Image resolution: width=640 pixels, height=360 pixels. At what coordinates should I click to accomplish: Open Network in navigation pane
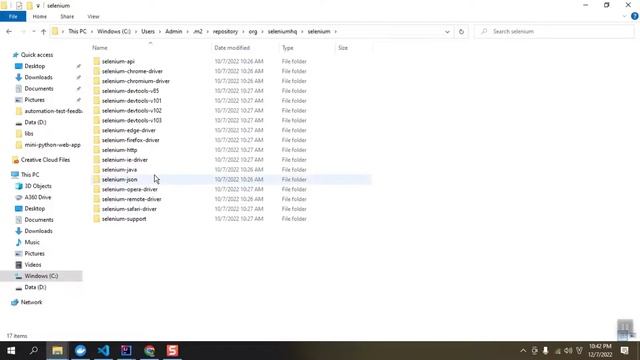click(x=31, y=302)
